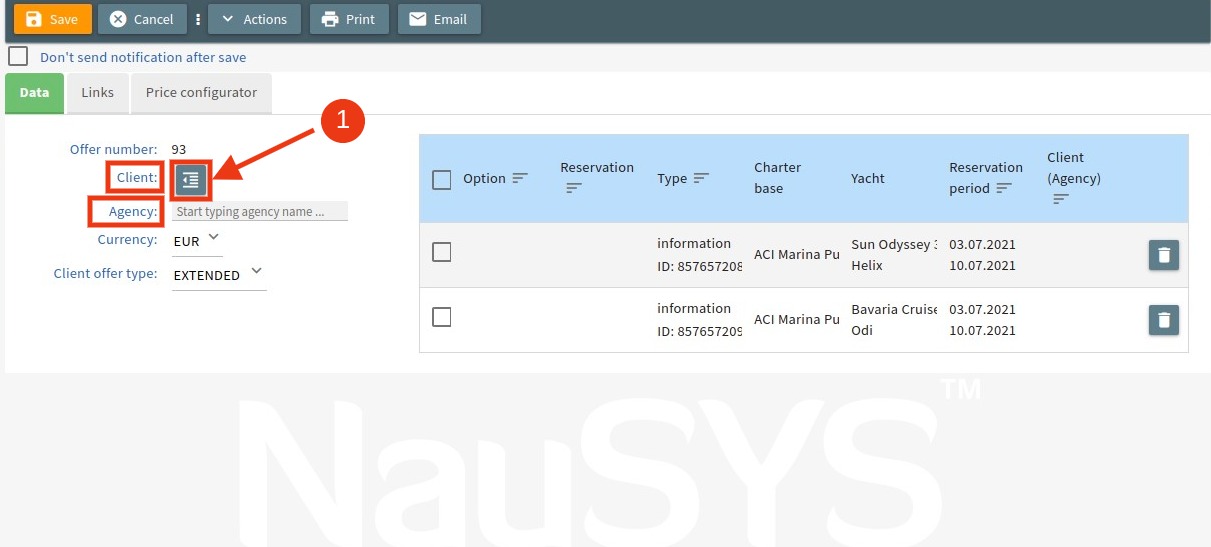The image size is (1211, 547).
Task: Open the Price configurator tab
Action: [x=201, y=92]
